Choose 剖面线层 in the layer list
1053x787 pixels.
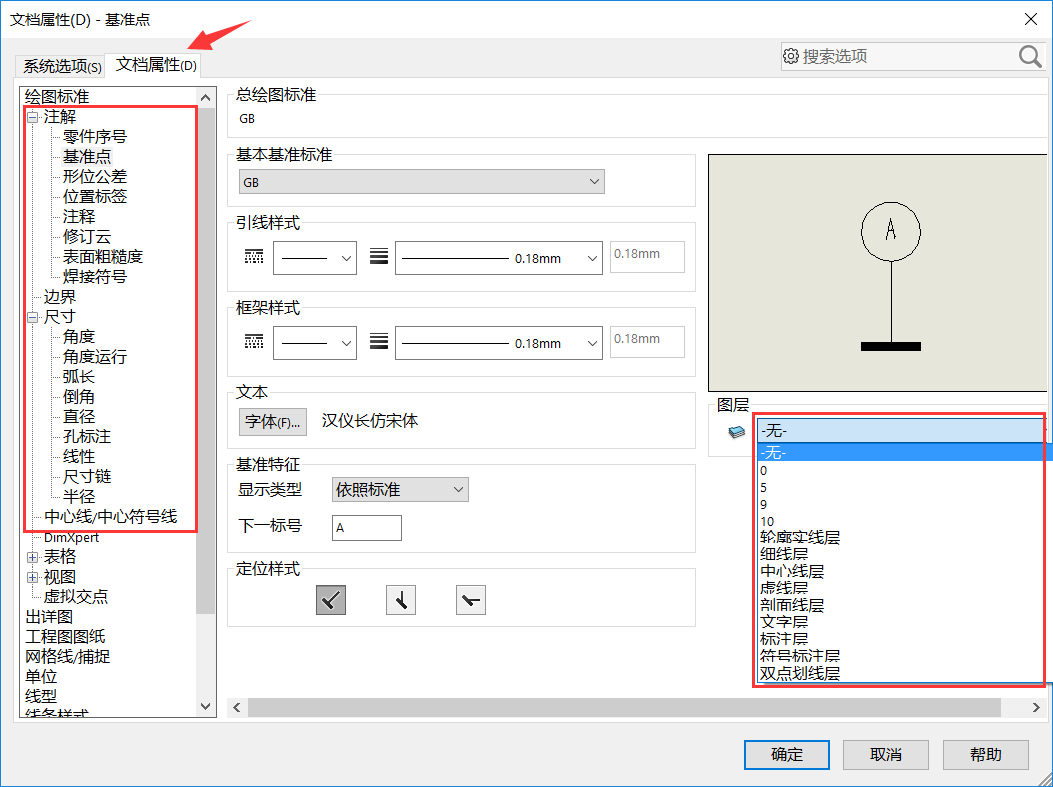coord(900,605)
